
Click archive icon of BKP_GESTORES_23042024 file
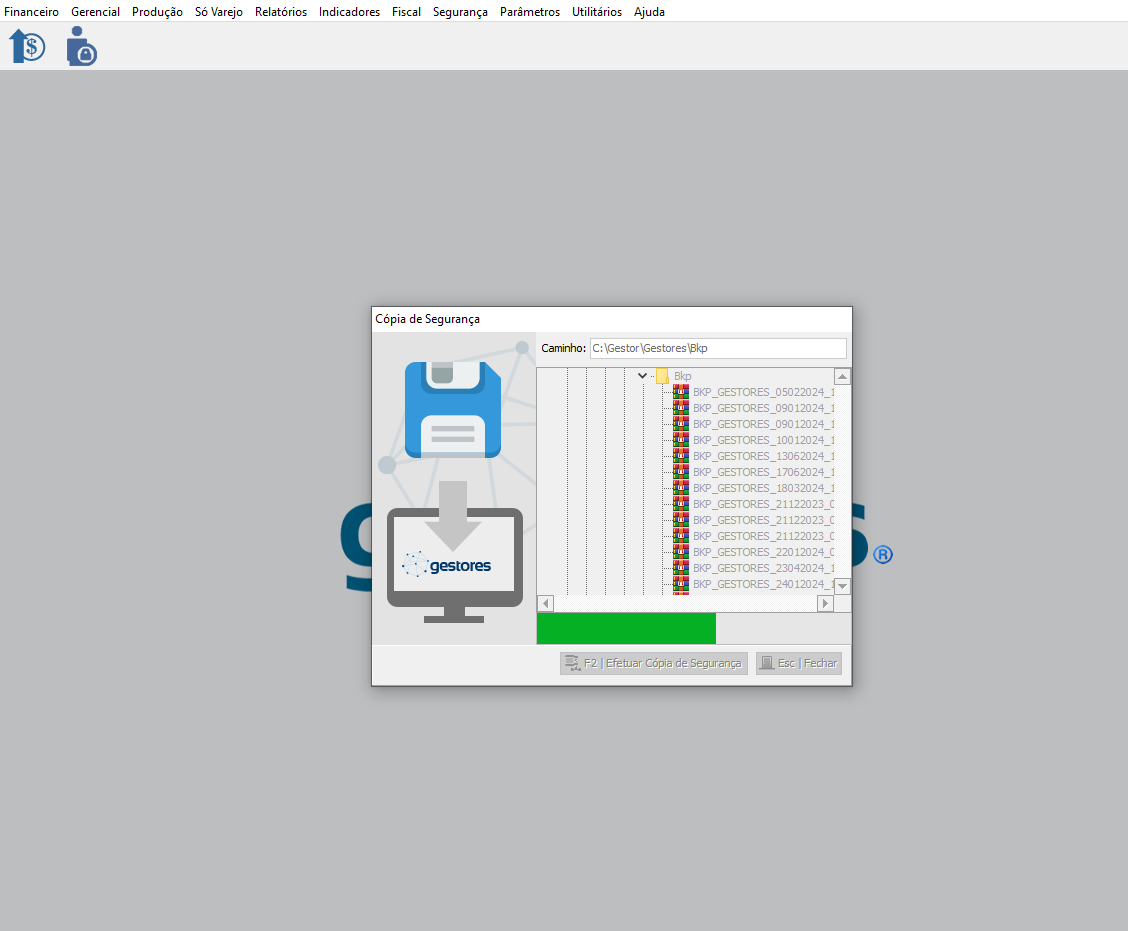[681, 568]
